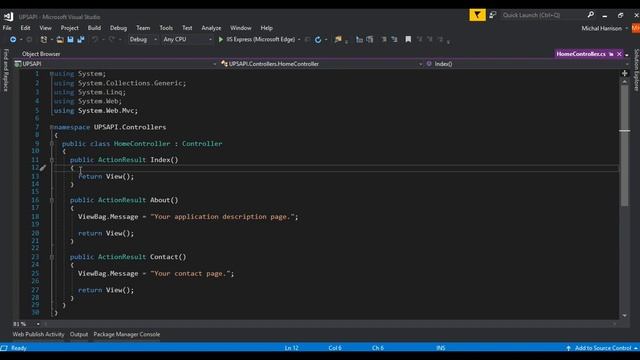Screen dimensions: 640x360
Task: Click the vertical scrollbar thumb in the editor
Action: coord(624,145)
